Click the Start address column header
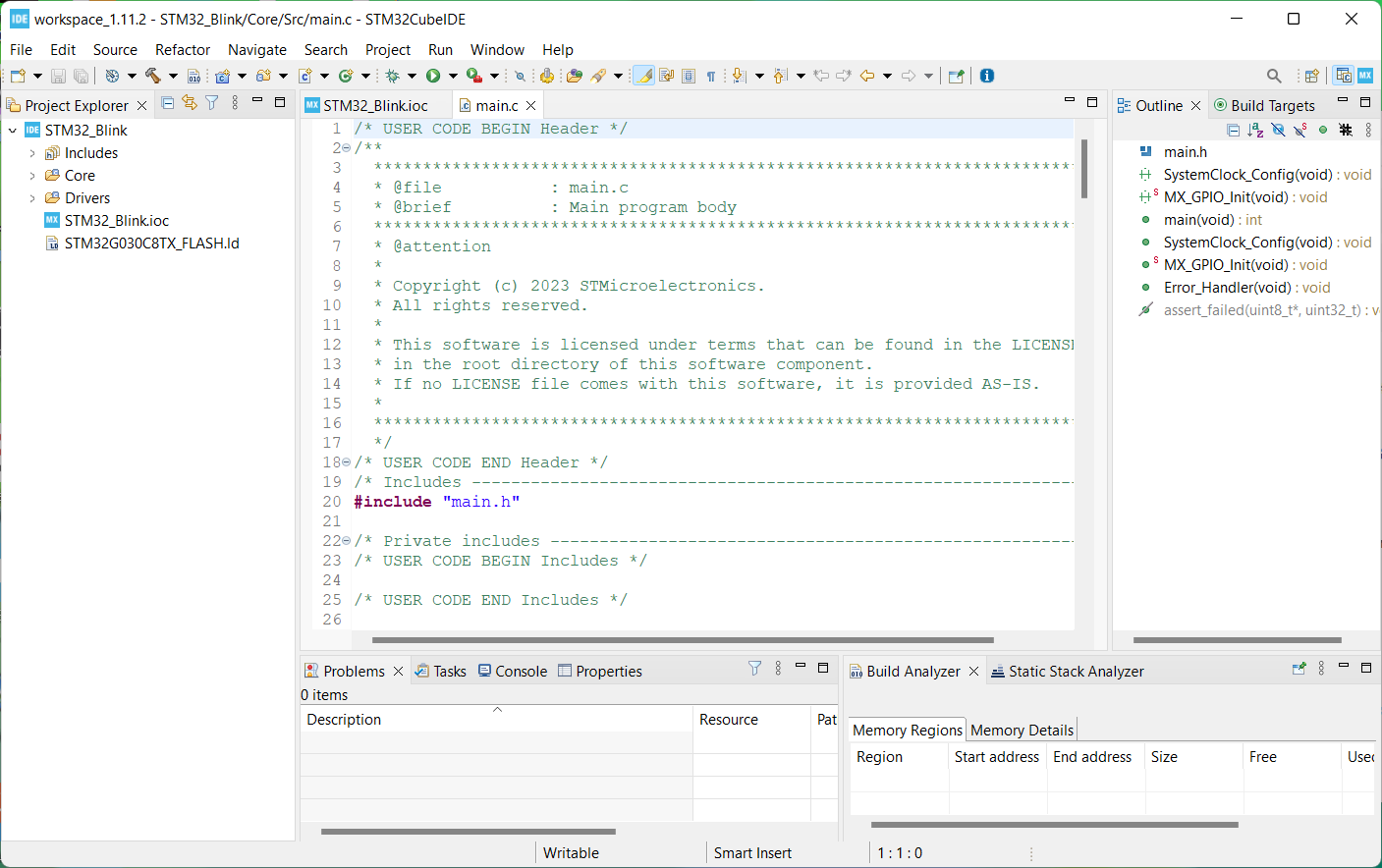 click(997, 757)
